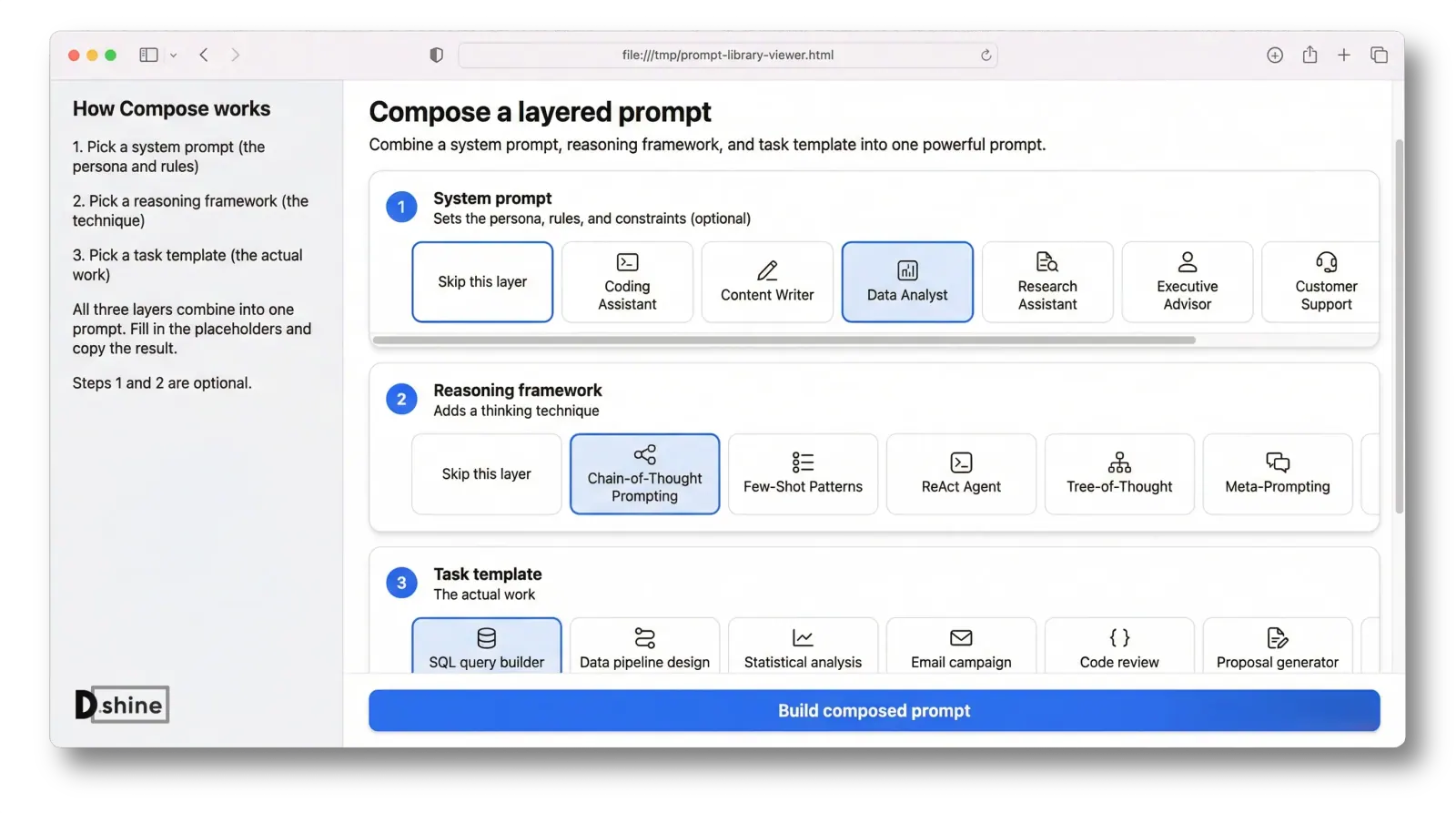Image resolution: width=1456 pixels, height=813 pixels.
Task: Toggle the browser sidebar panel
Action: point(148,56)
